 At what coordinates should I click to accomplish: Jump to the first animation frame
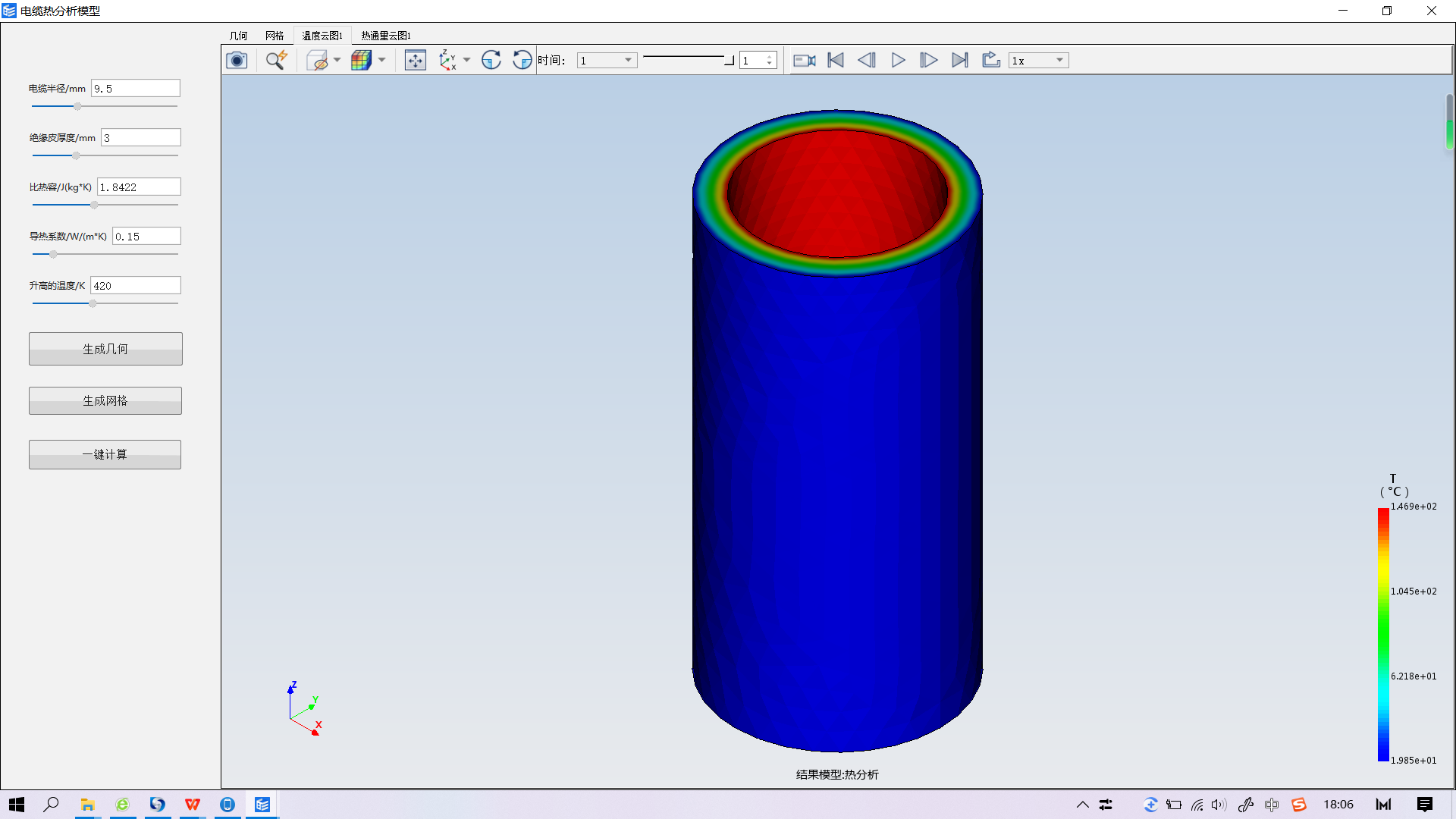pyautogui.click(x=836, y=60)
